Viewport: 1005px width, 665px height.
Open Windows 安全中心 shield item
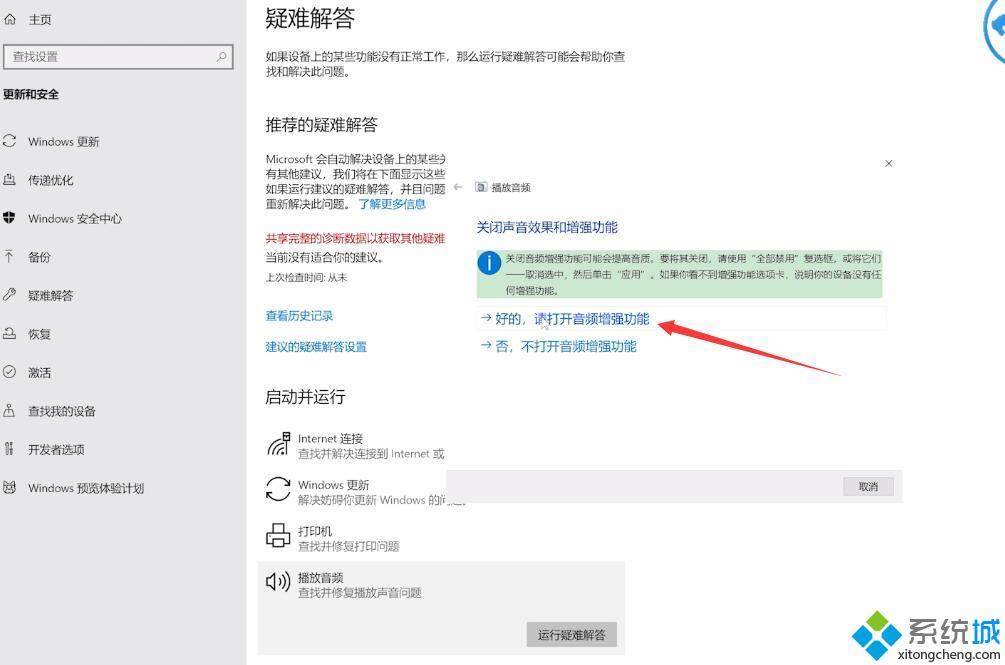74,219
